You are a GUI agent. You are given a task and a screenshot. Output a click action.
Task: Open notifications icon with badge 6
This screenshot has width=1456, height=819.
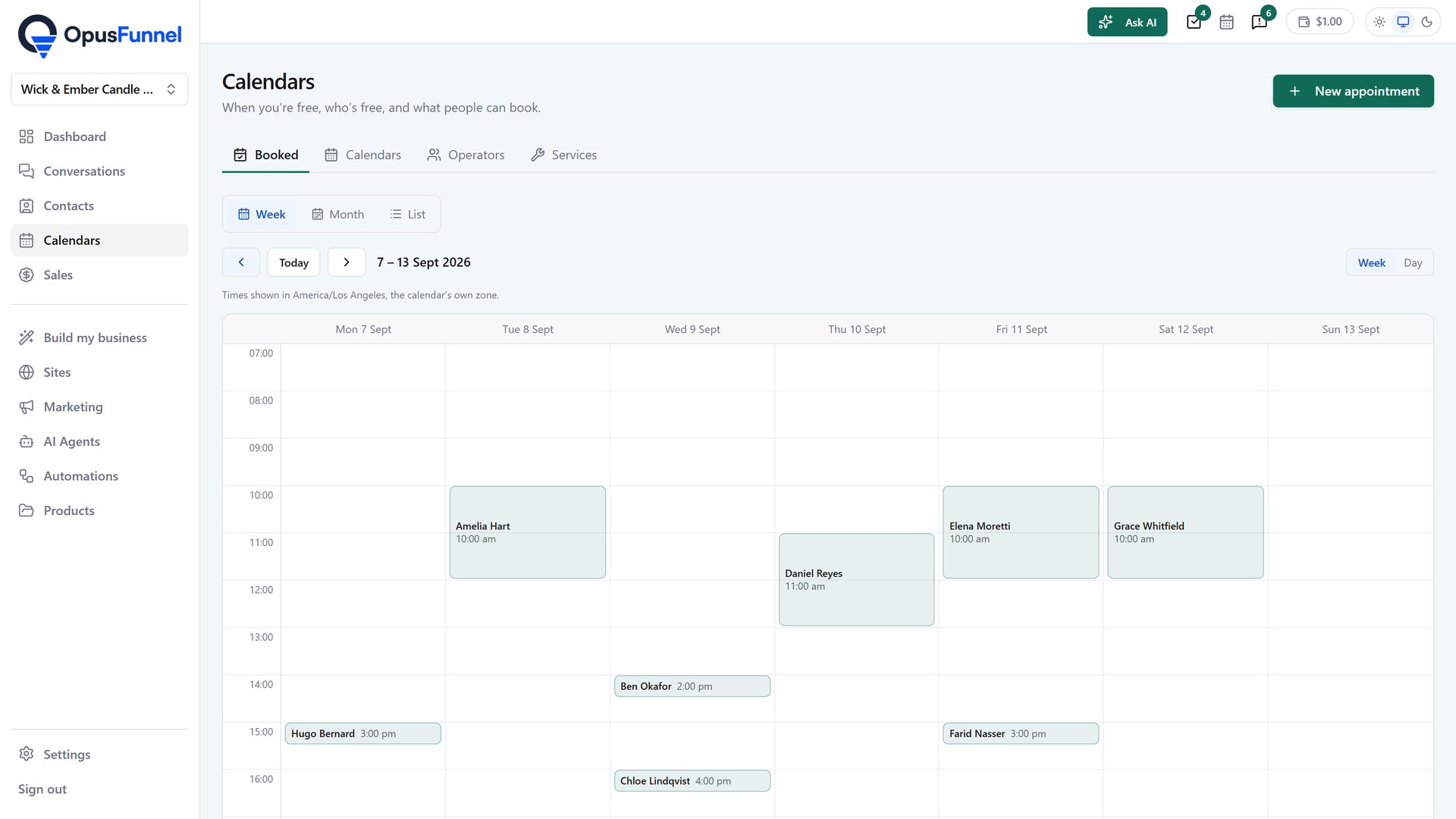(x=1260, y=22)
